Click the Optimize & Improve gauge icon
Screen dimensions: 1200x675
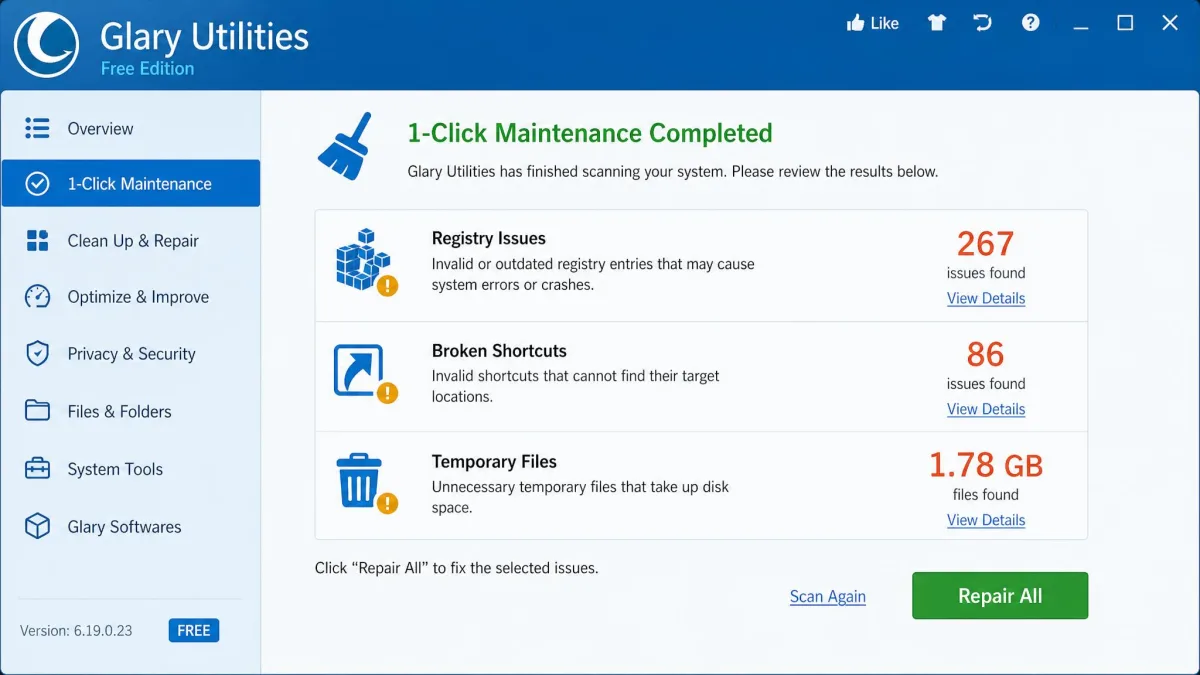click(x=37, y=297)
